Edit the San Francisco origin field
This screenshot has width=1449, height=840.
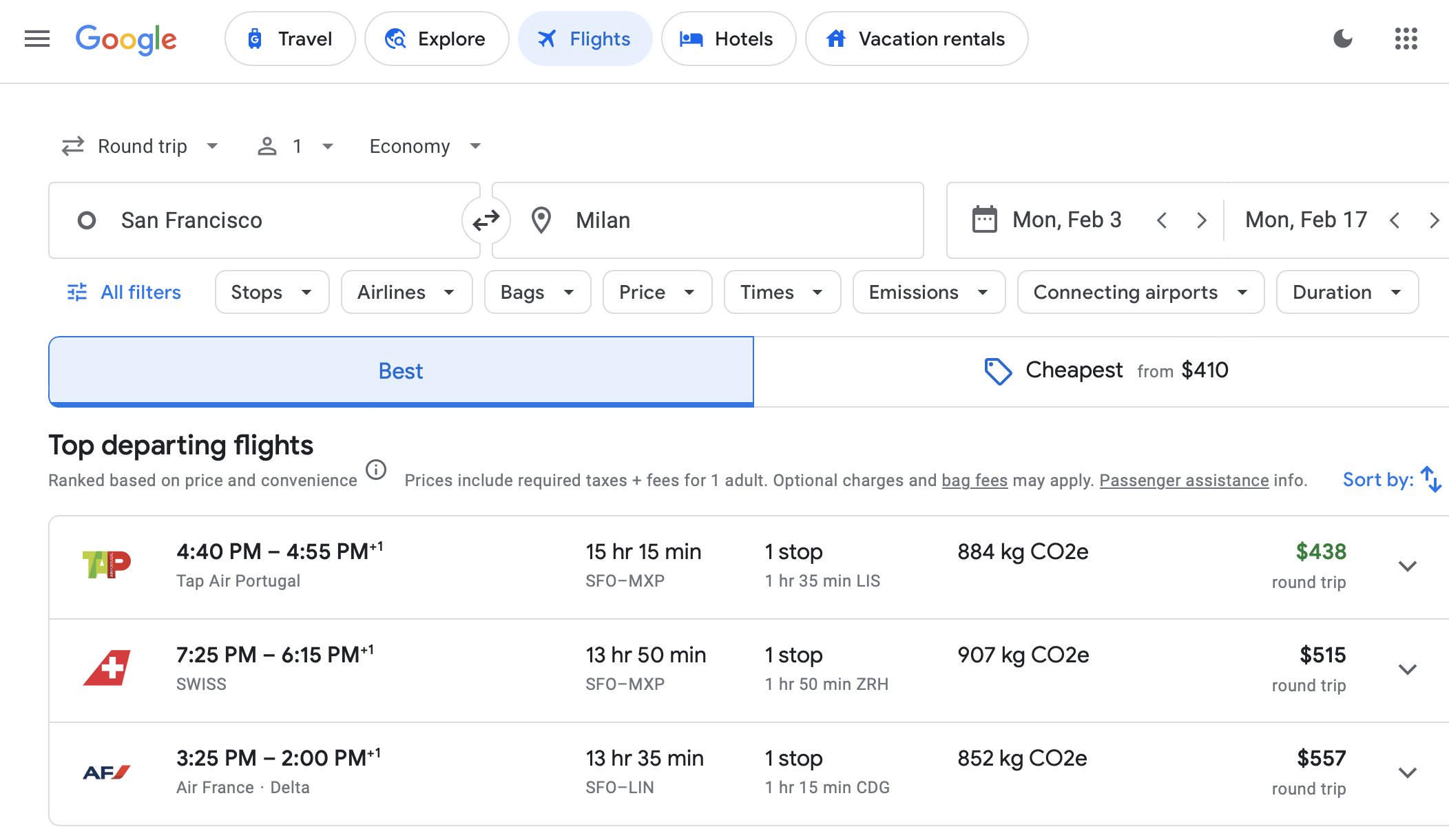click(x=264, y=220)
